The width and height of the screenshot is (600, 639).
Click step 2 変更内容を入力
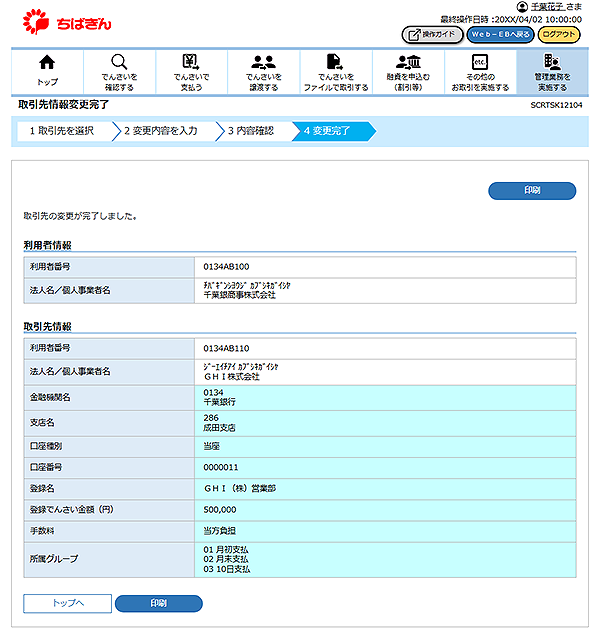tap(163, 131)
